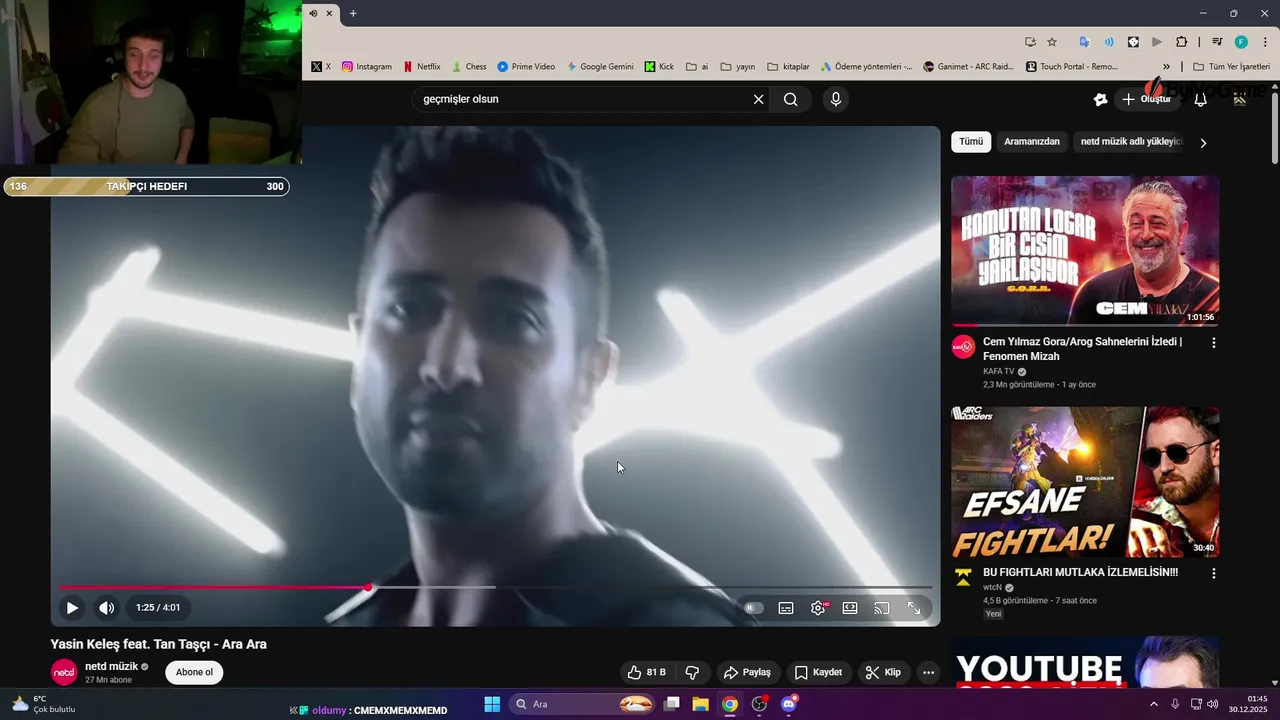Open the Cem Yılmaz Gora/Arog title link
1280x720 pixels.
tap(1083, 349)
